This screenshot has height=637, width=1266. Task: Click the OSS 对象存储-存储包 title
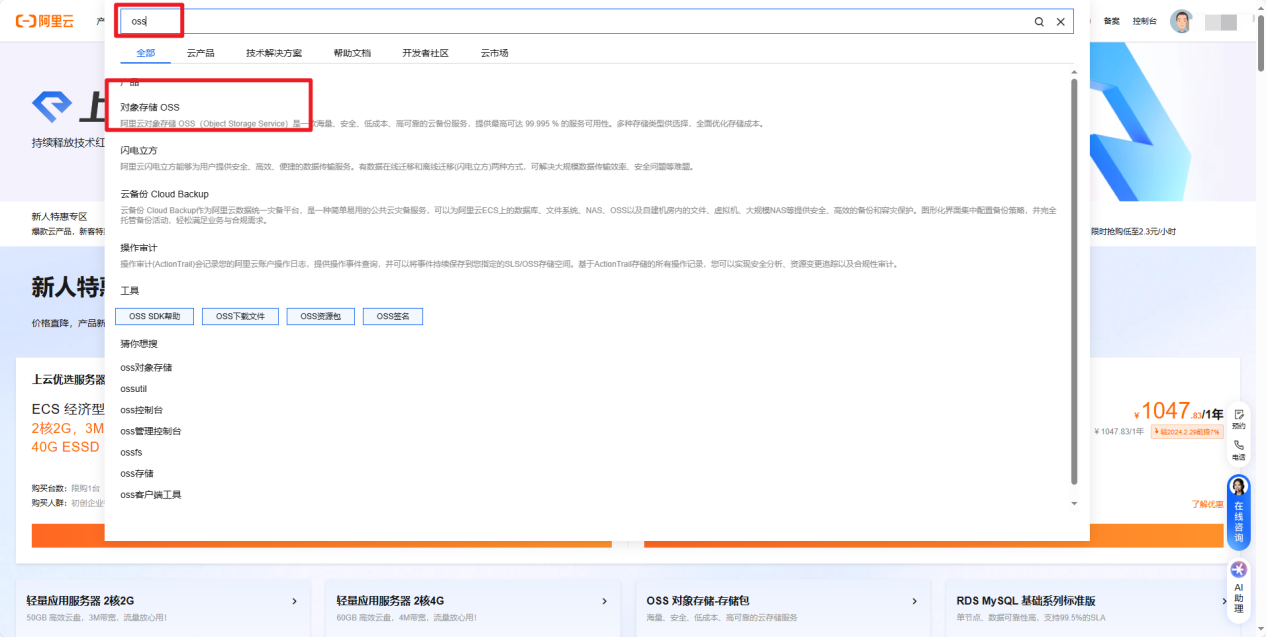click(x=698, y=601)
